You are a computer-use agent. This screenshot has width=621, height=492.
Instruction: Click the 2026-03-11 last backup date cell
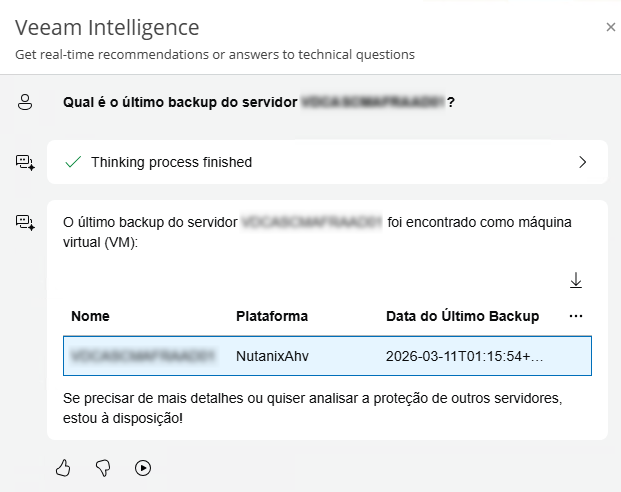(x=465, y=355)
